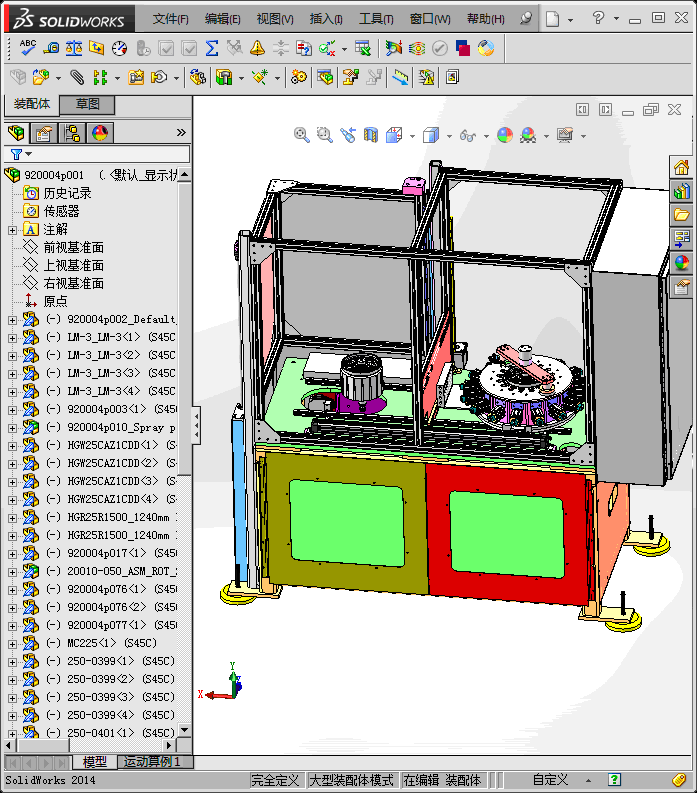
Task: Run the spell checker tool (ABC icon)
Action: click(x=27, y=48)
